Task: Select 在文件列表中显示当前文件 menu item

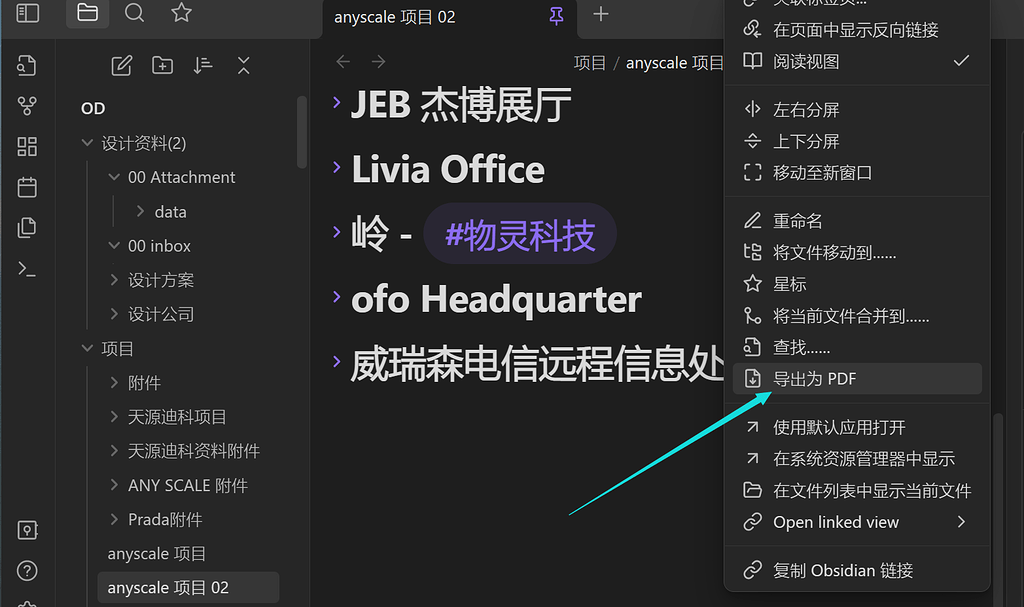Action: (x=857, y=490)
